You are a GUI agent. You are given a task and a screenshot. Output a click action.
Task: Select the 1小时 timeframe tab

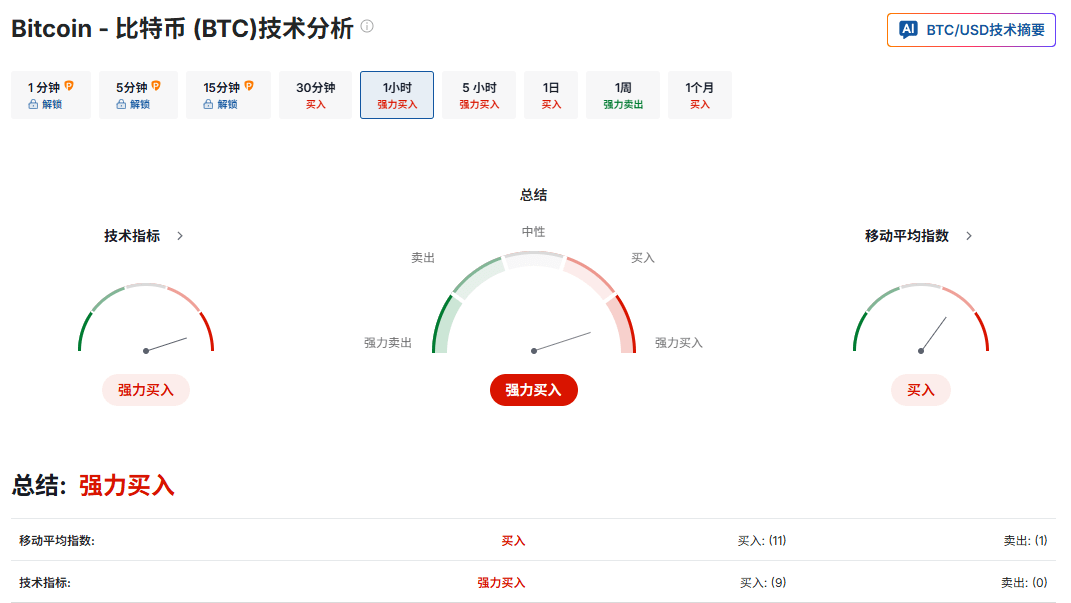coord(397,95)
